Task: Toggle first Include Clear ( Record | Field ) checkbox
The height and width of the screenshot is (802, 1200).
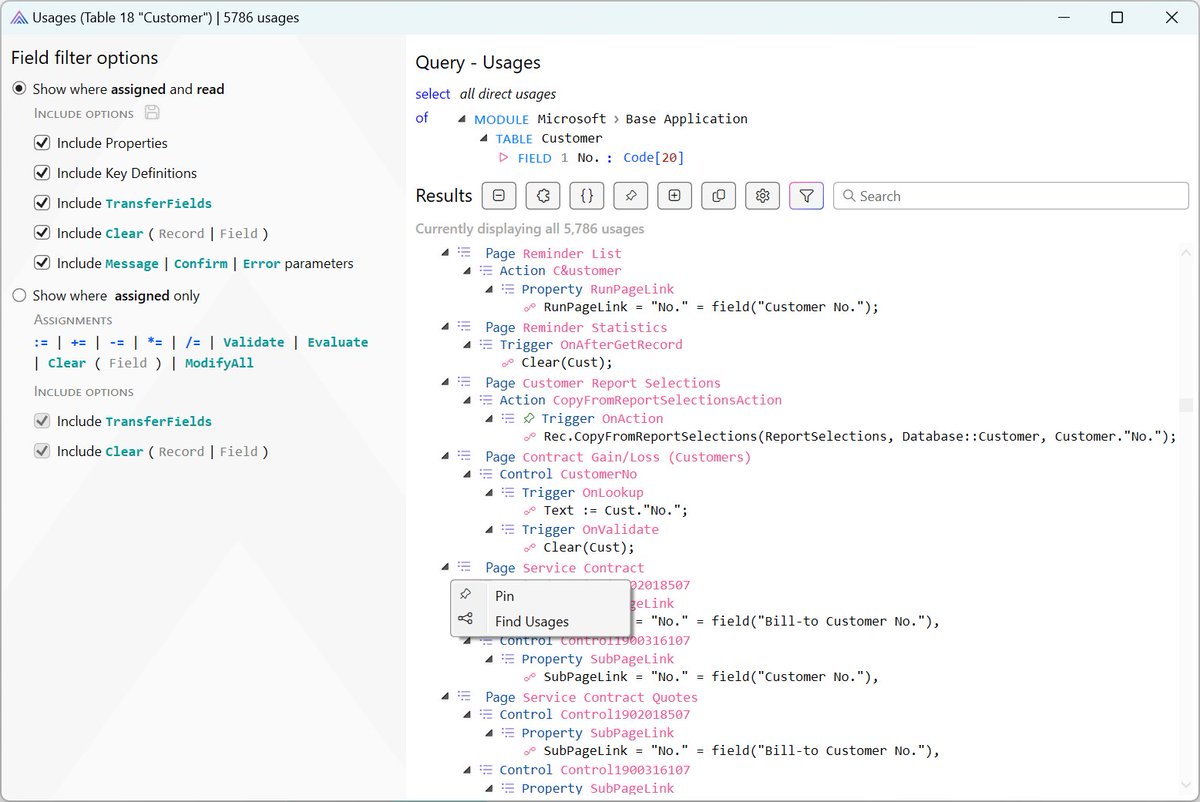Action: [42, 233]
